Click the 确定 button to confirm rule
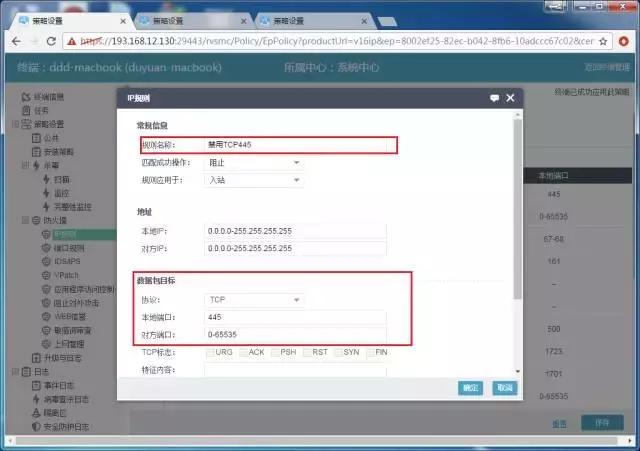The height and width of the screenshot is (451, 640). (469, 387)
